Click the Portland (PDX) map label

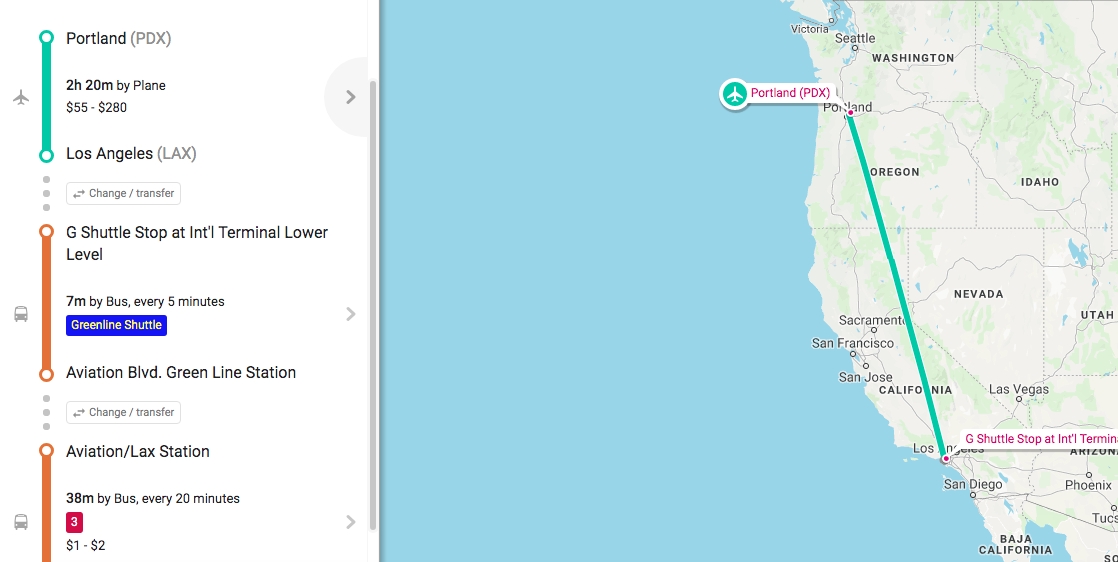(x=790, y=93)
